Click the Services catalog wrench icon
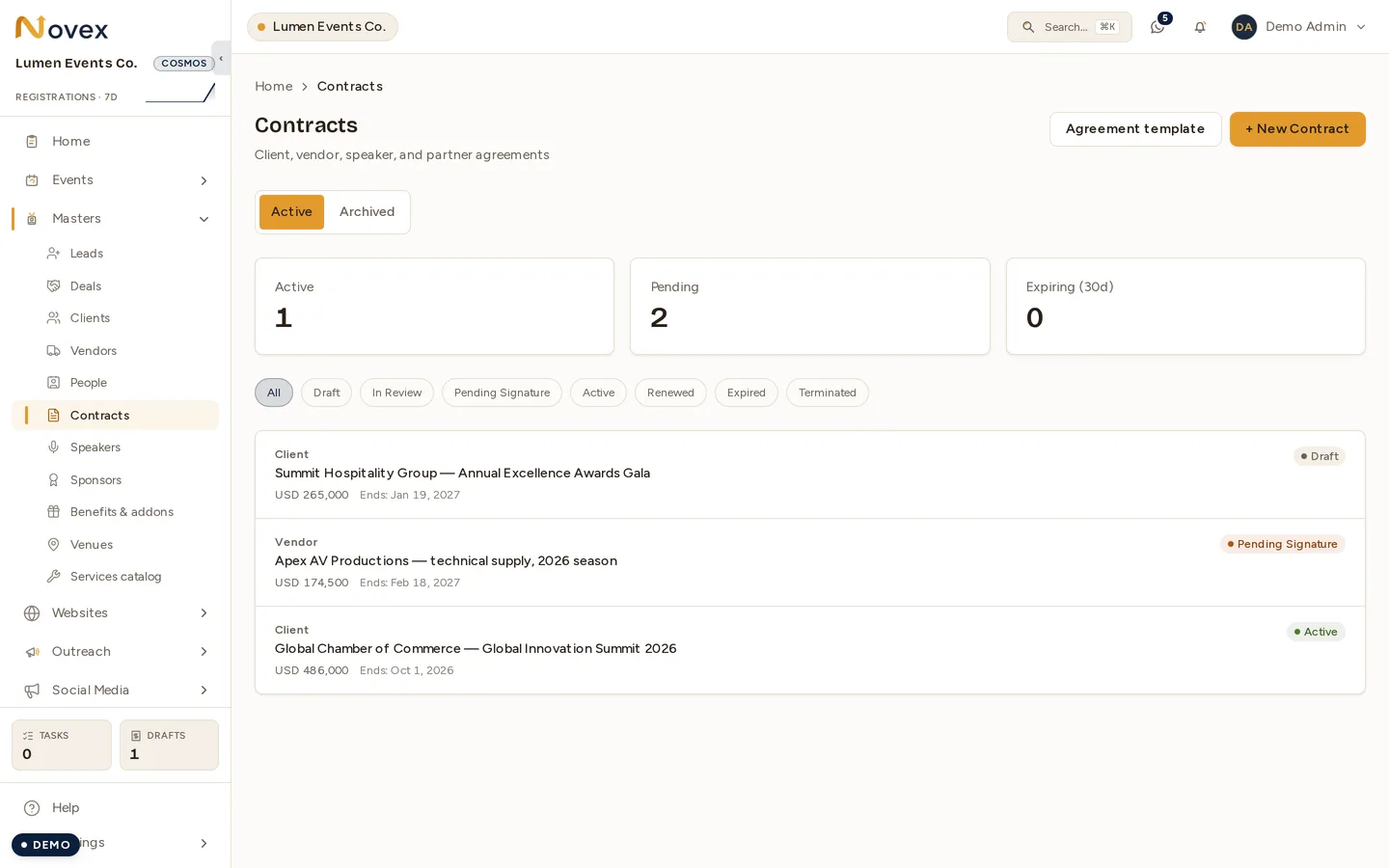The height and width of the screenshot is (868, 1389). [54, 577]
